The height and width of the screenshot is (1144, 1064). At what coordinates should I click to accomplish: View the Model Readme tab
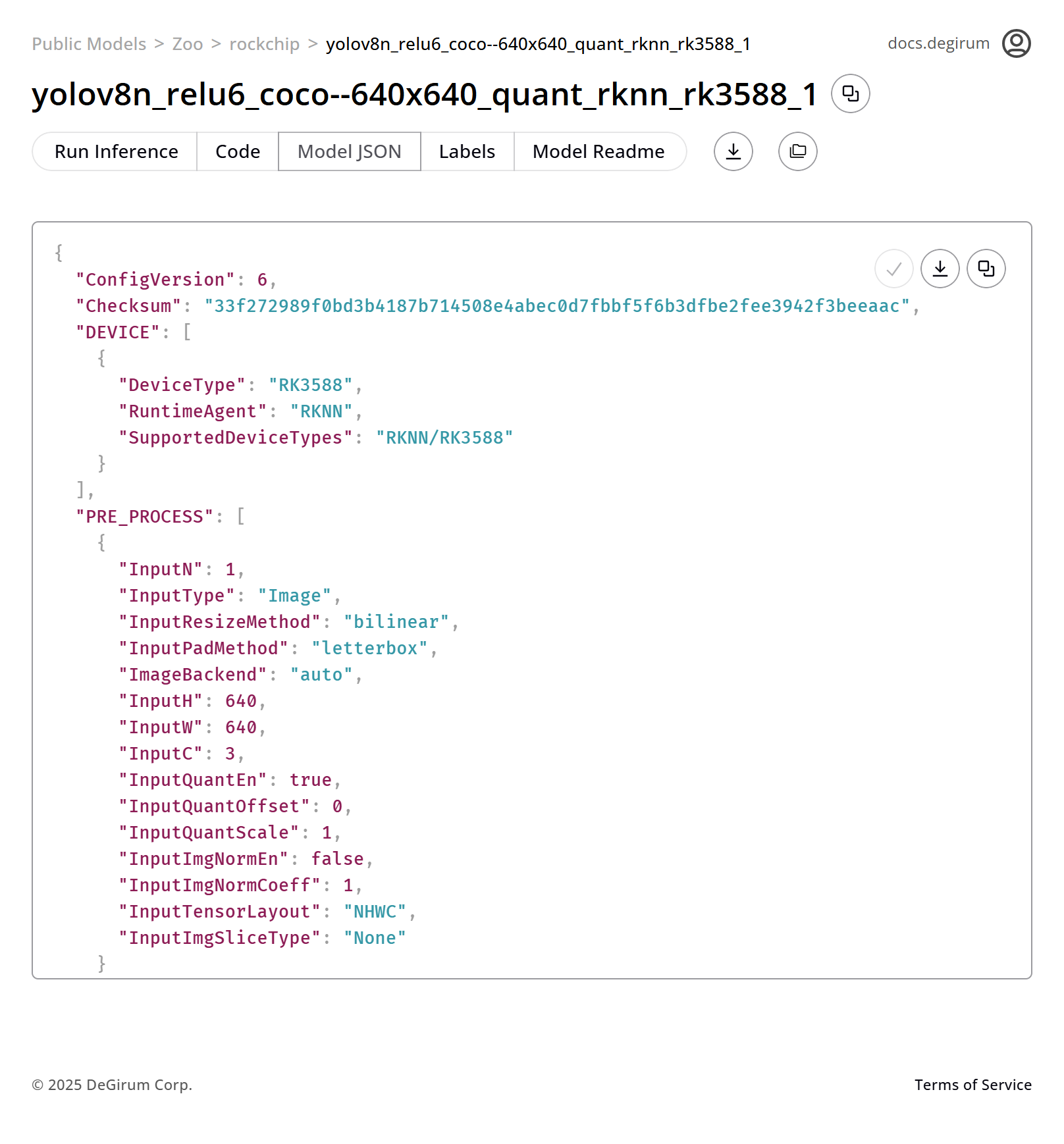(x=598, y=151)
